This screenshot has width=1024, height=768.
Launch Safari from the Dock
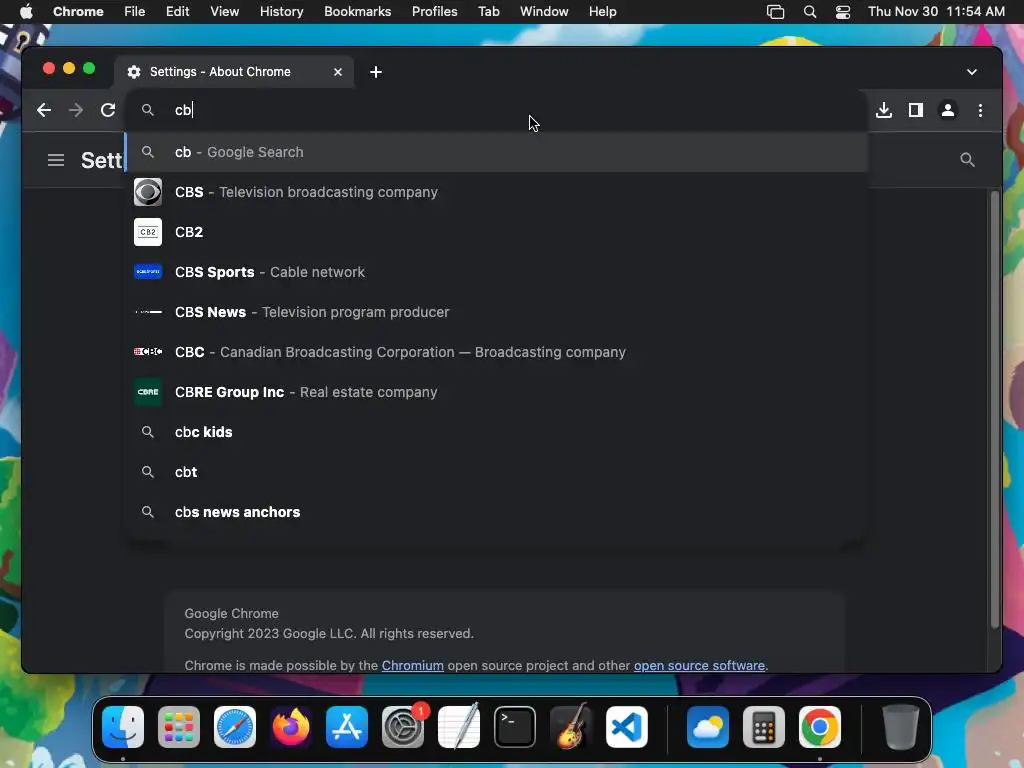pos(235,727)
